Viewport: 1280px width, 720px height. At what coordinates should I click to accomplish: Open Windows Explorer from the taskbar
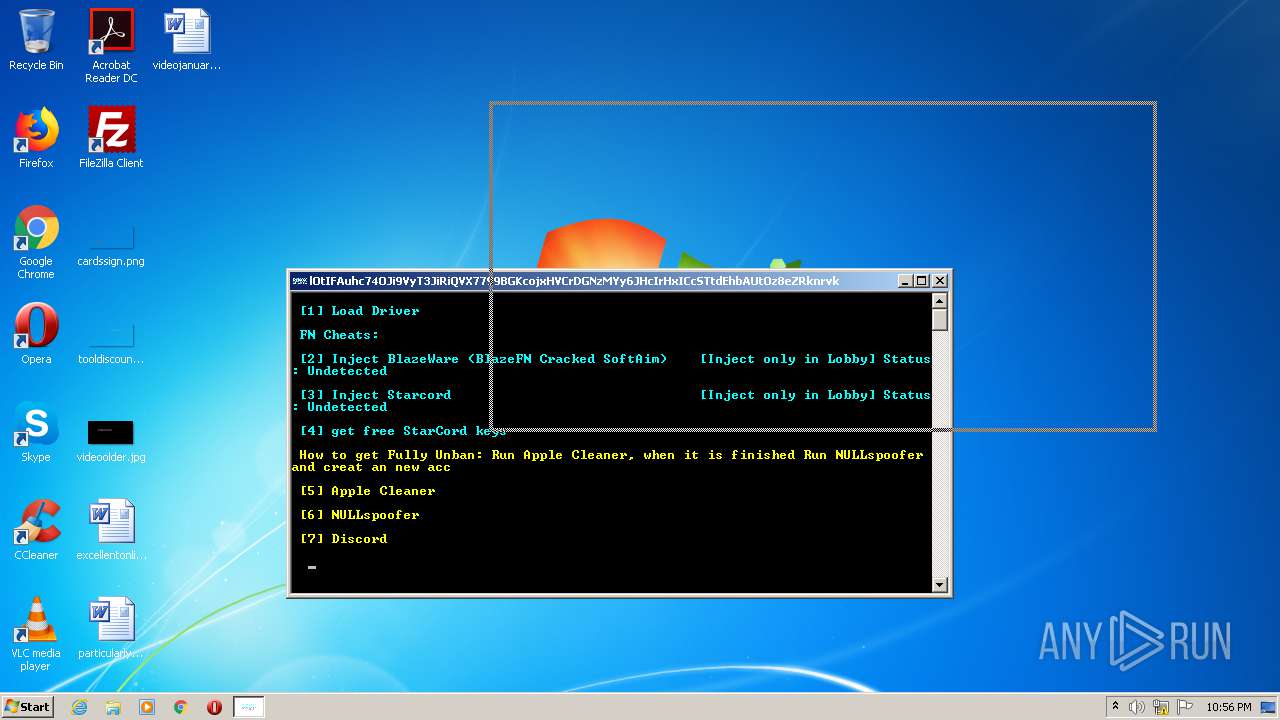(x=113, y=707)
